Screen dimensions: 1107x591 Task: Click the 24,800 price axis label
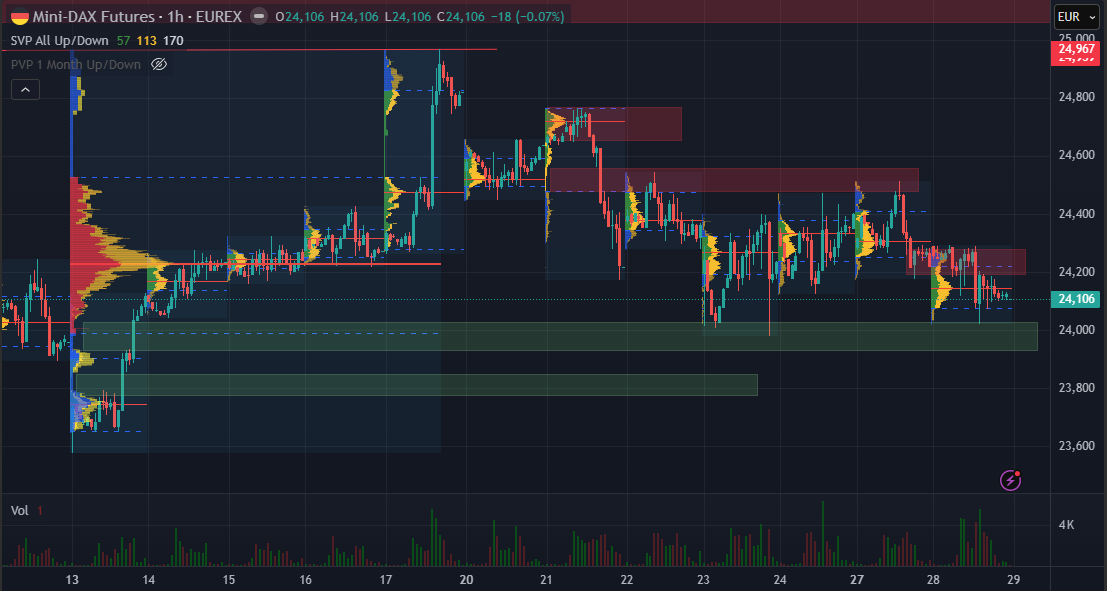[x=1077, y=97]
